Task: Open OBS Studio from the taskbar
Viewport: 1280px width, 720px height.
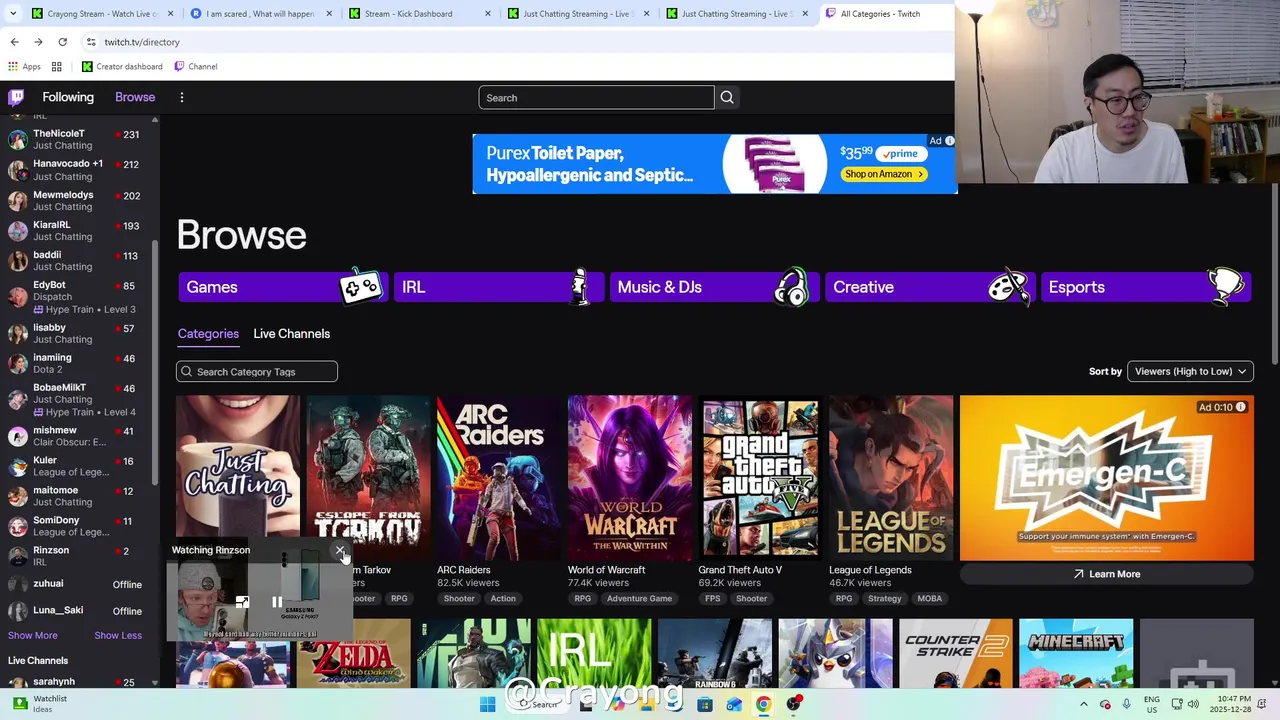Action: [x=793, y=704]
